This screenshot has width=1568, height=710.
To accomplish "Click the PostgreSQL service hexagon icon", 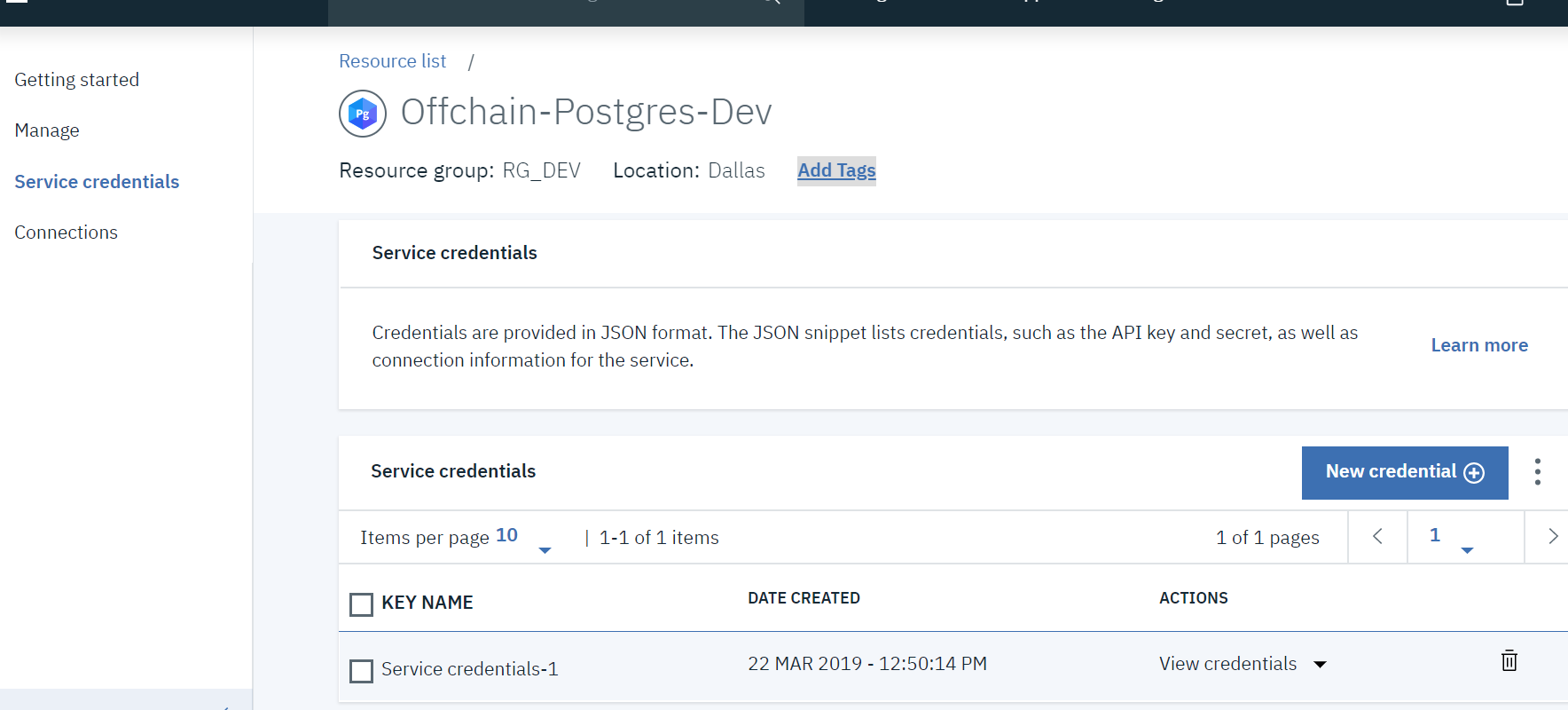I will [363, 114].
